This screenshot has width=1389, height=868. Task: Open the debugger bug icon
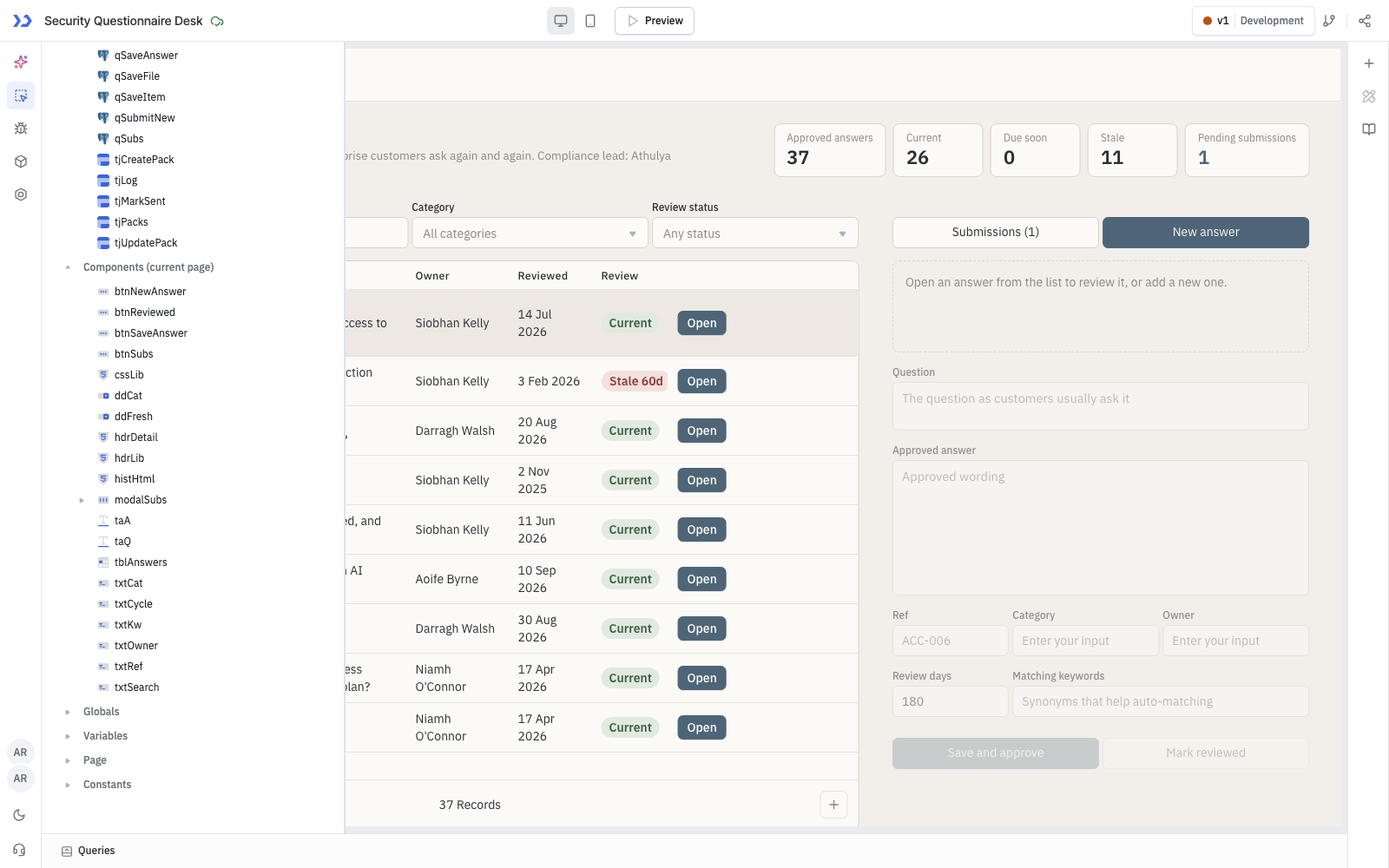(21, 128)
